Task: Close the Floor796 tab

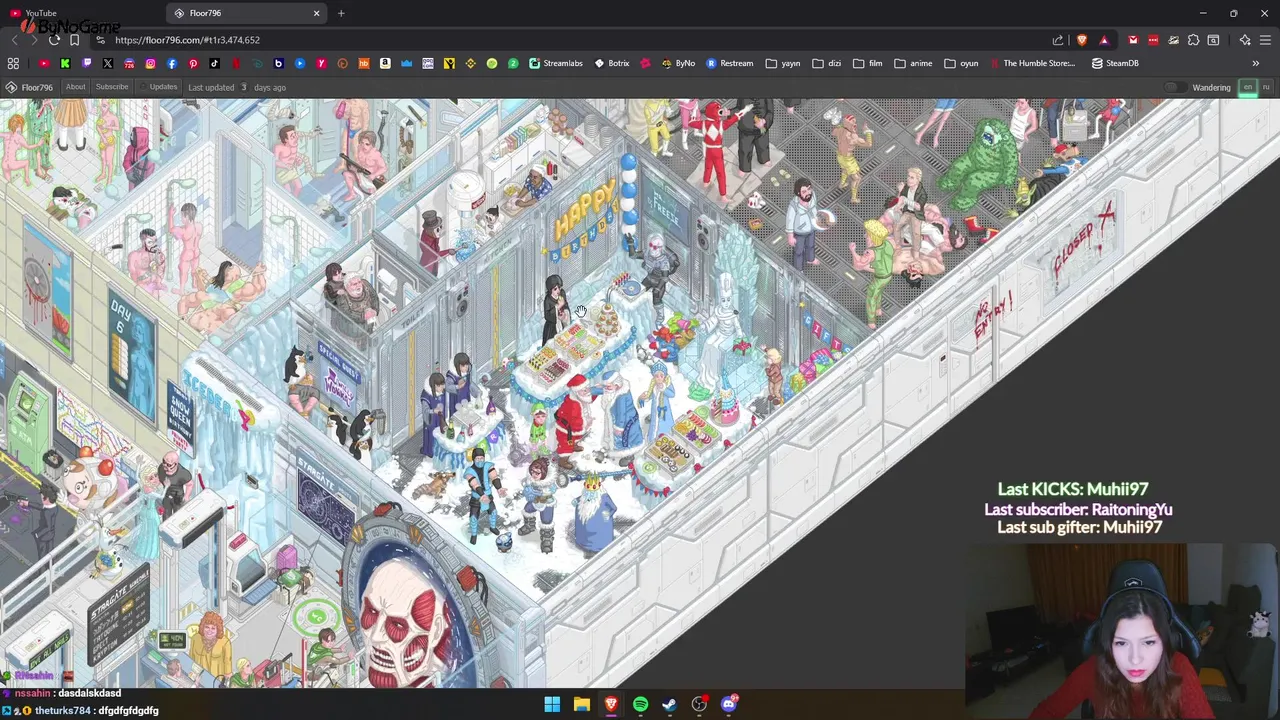Action: 317,13
